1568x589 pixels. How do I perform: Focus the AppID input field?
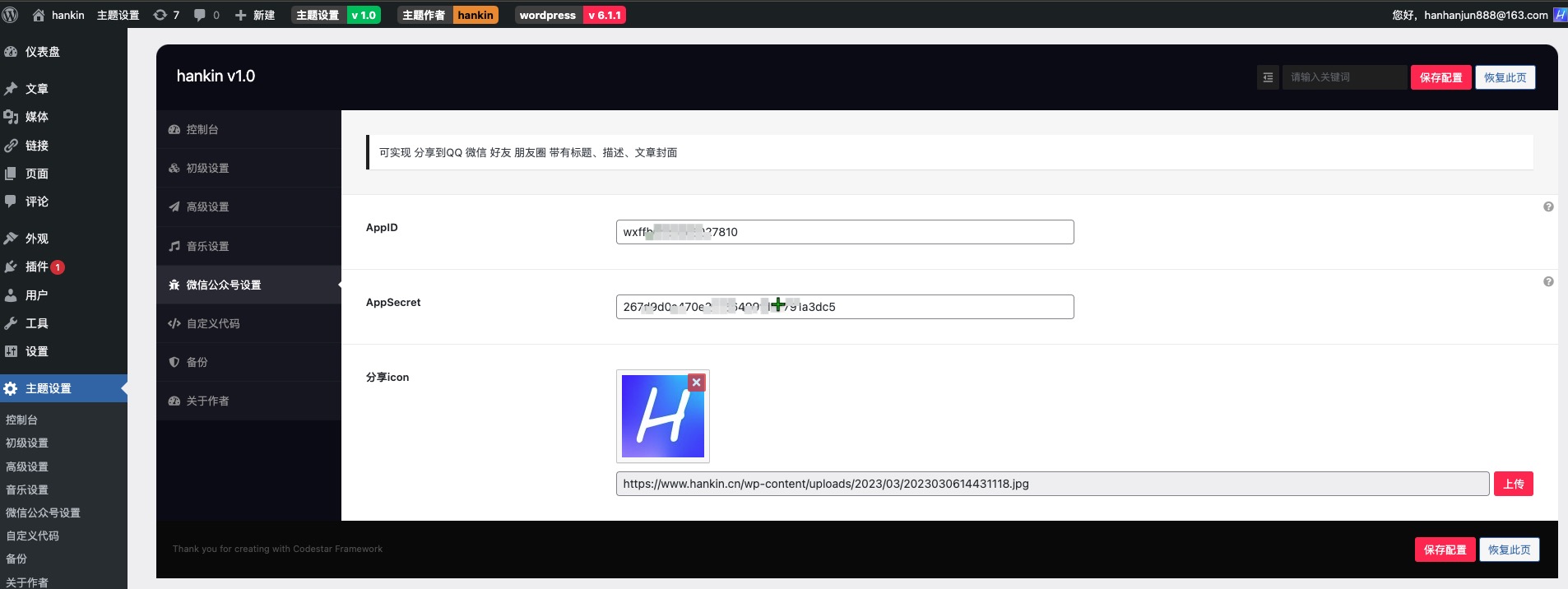845,232
